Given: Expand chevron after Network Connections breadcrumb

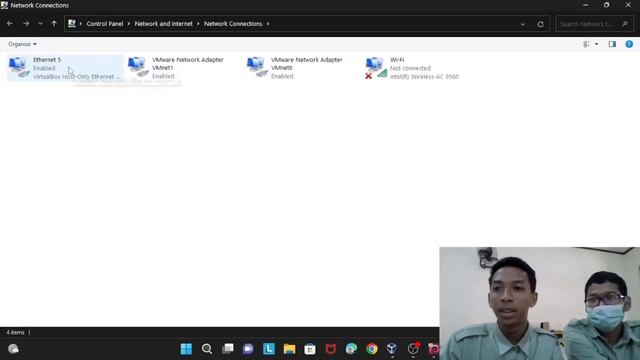Looking at the screenshot, I should 268,24.
